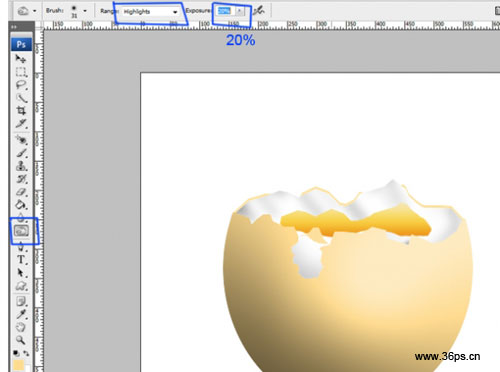Click the foreground color swatch
Image resolution: width=500 pixels, height=372 pixels.
tap(19, 365)
